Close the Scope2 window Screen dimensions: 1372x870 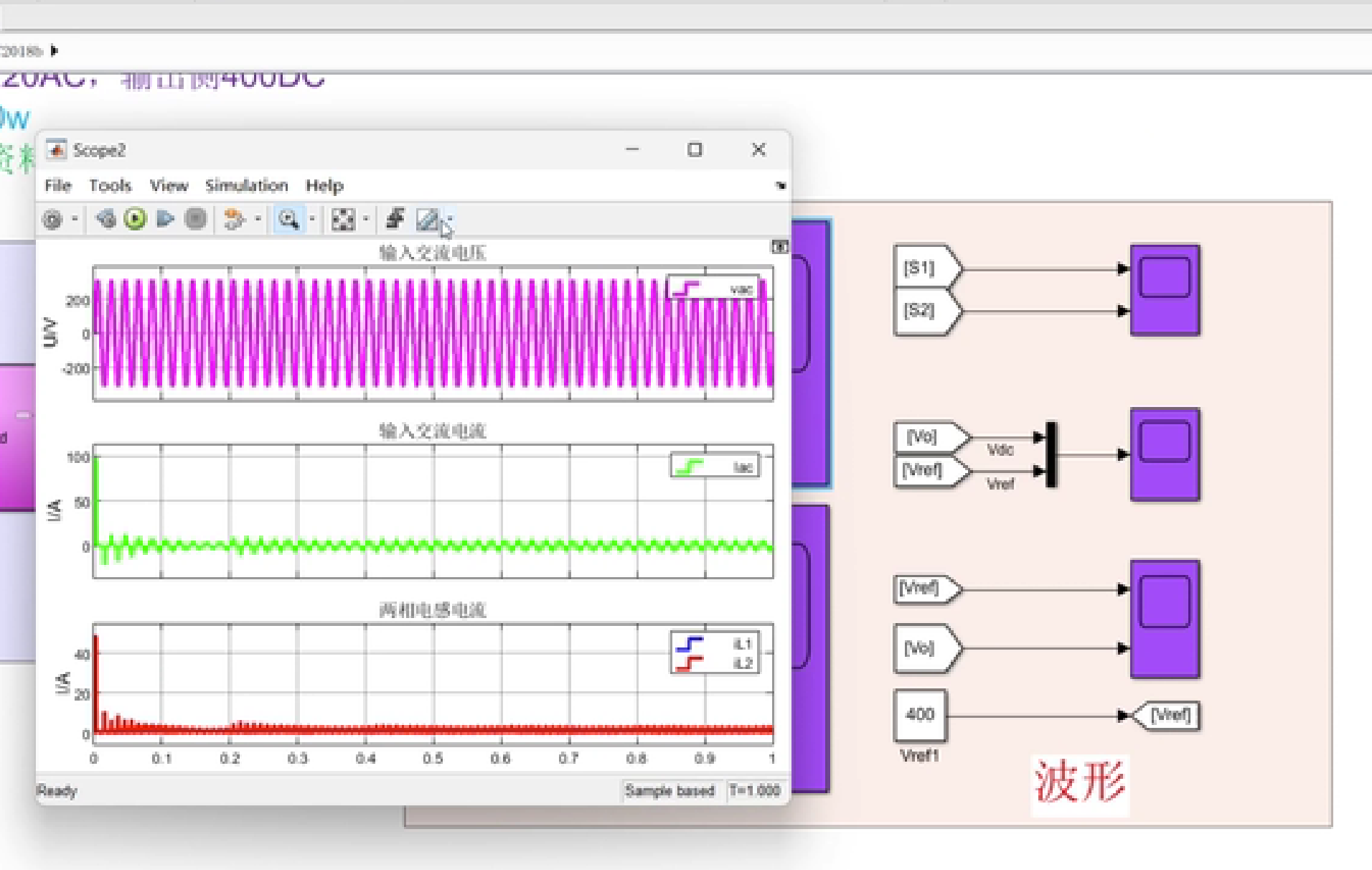tap(758, 149)
